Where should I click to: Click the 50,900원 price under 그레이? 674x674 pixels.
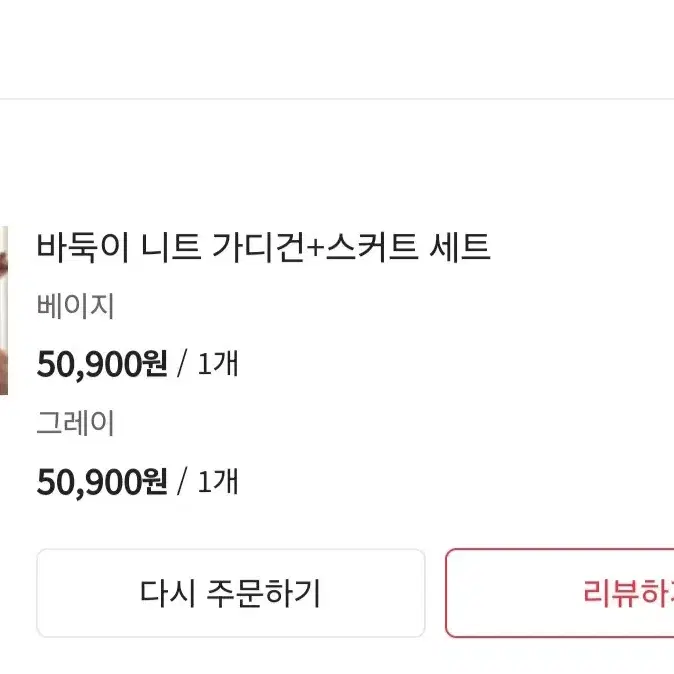(102, 481)
